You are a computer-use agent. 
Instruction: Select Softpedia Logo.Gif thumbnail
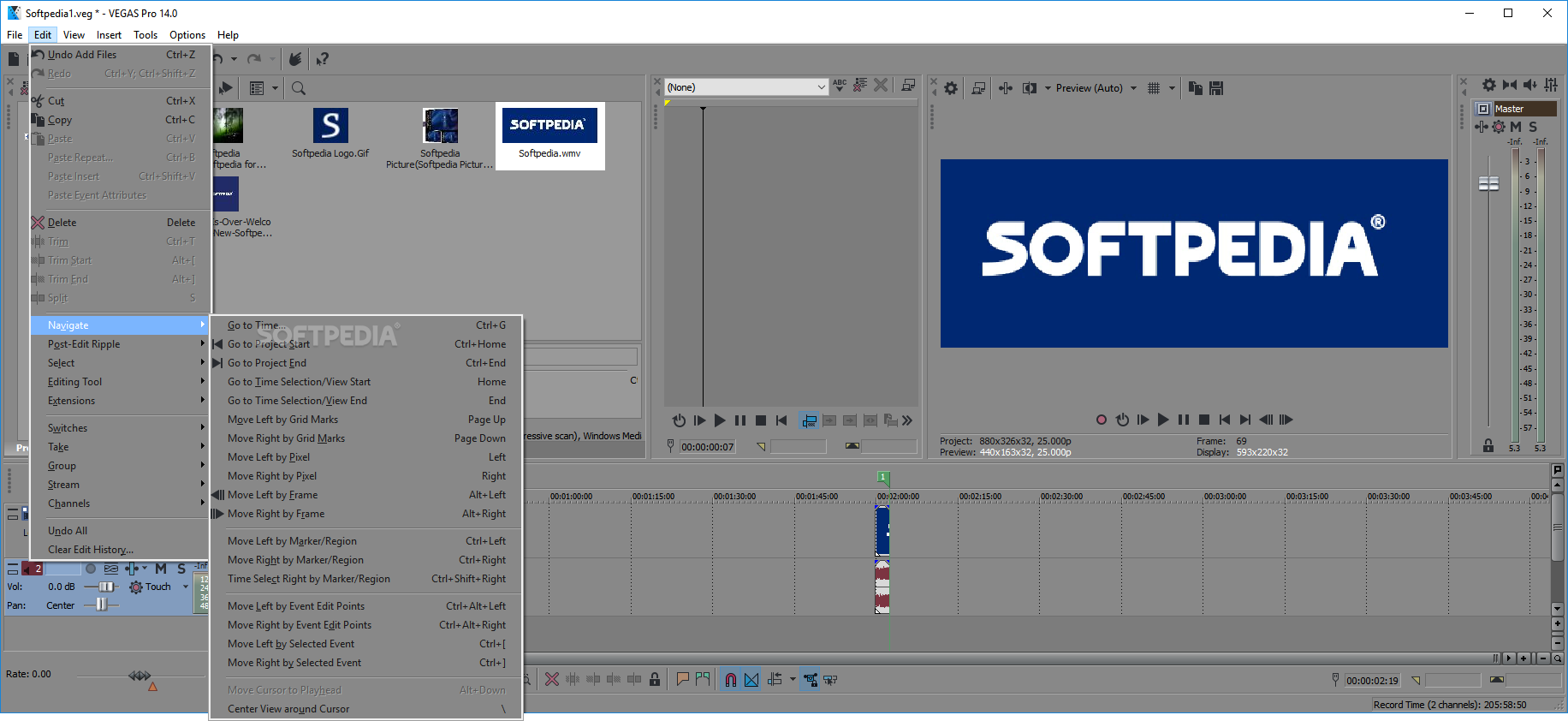[x=330, y=134]
